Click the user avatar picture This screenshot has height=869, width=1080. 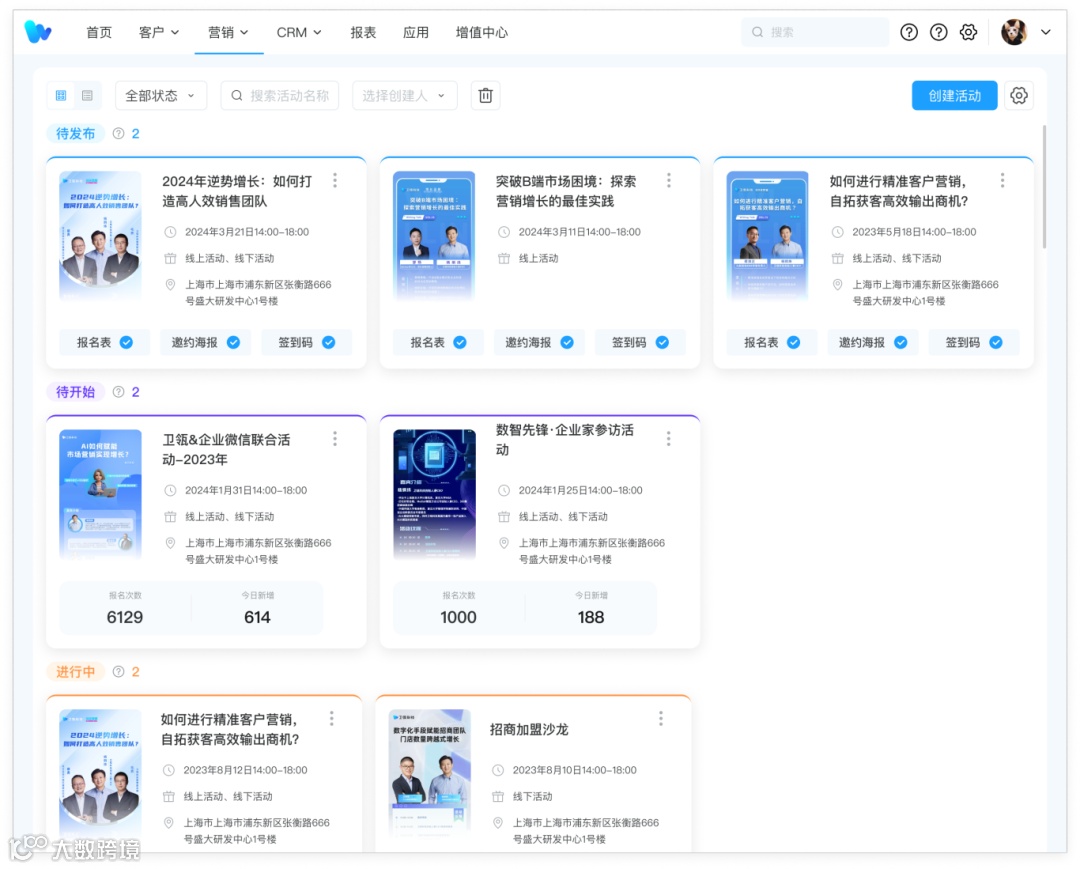[1014, 32]
